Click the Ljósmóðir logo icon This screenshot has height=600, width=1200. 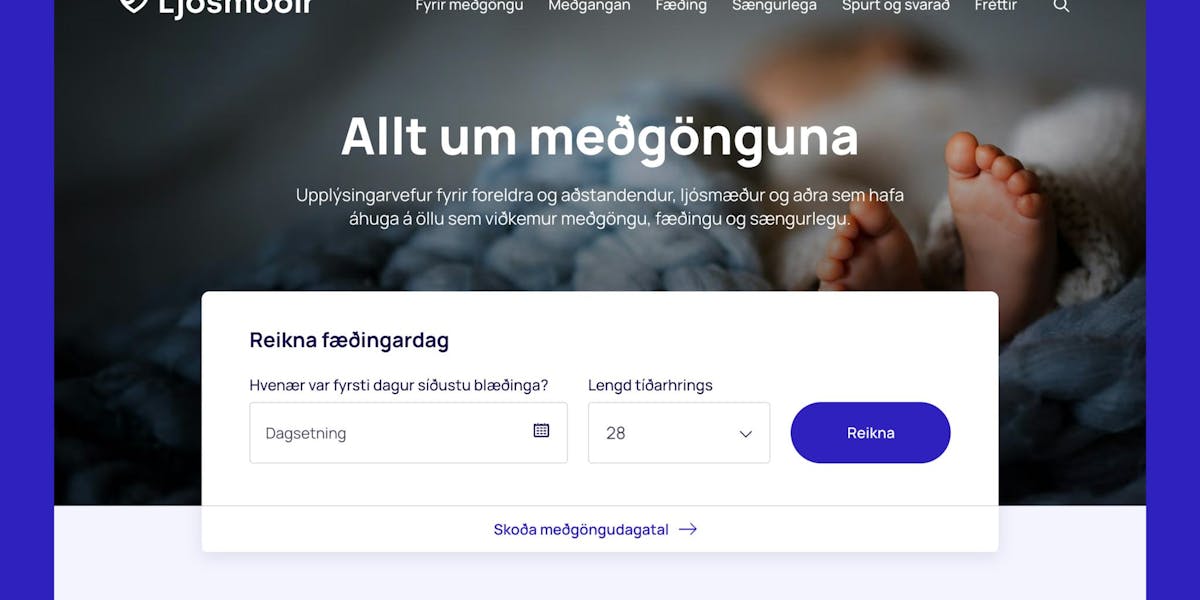pos(133,4)
